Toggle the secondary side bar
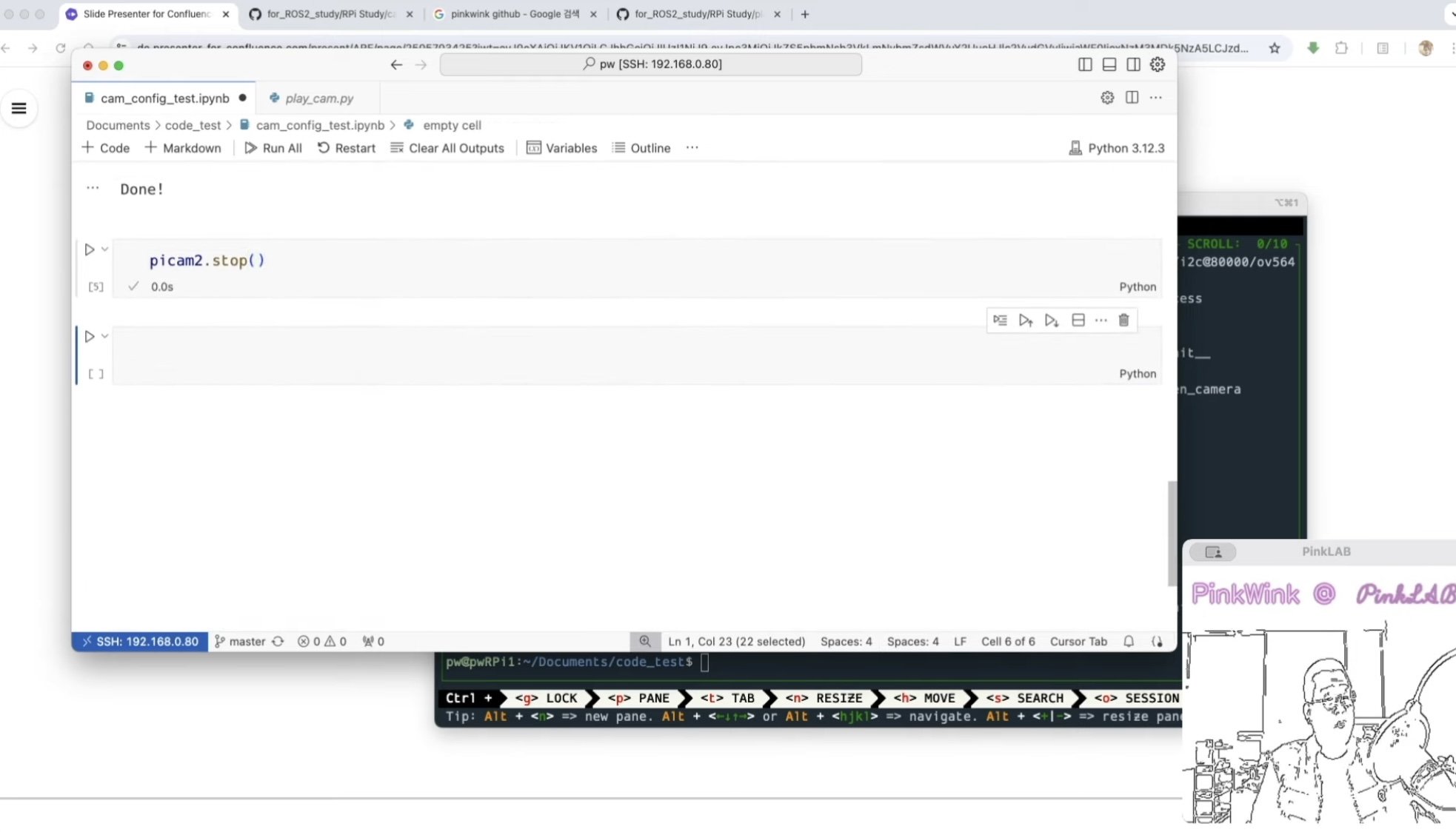 [x=1133, y=65]
